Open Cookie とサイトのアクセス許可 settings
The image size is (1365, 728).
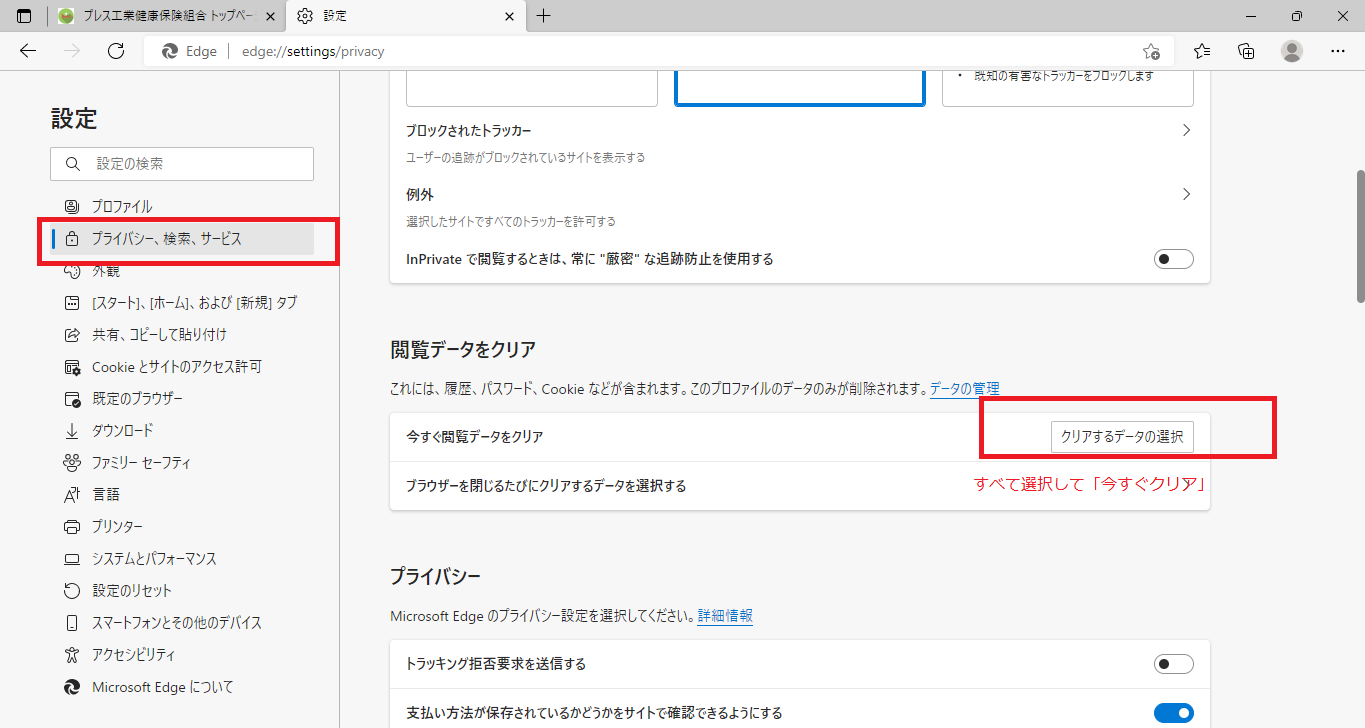182,367
